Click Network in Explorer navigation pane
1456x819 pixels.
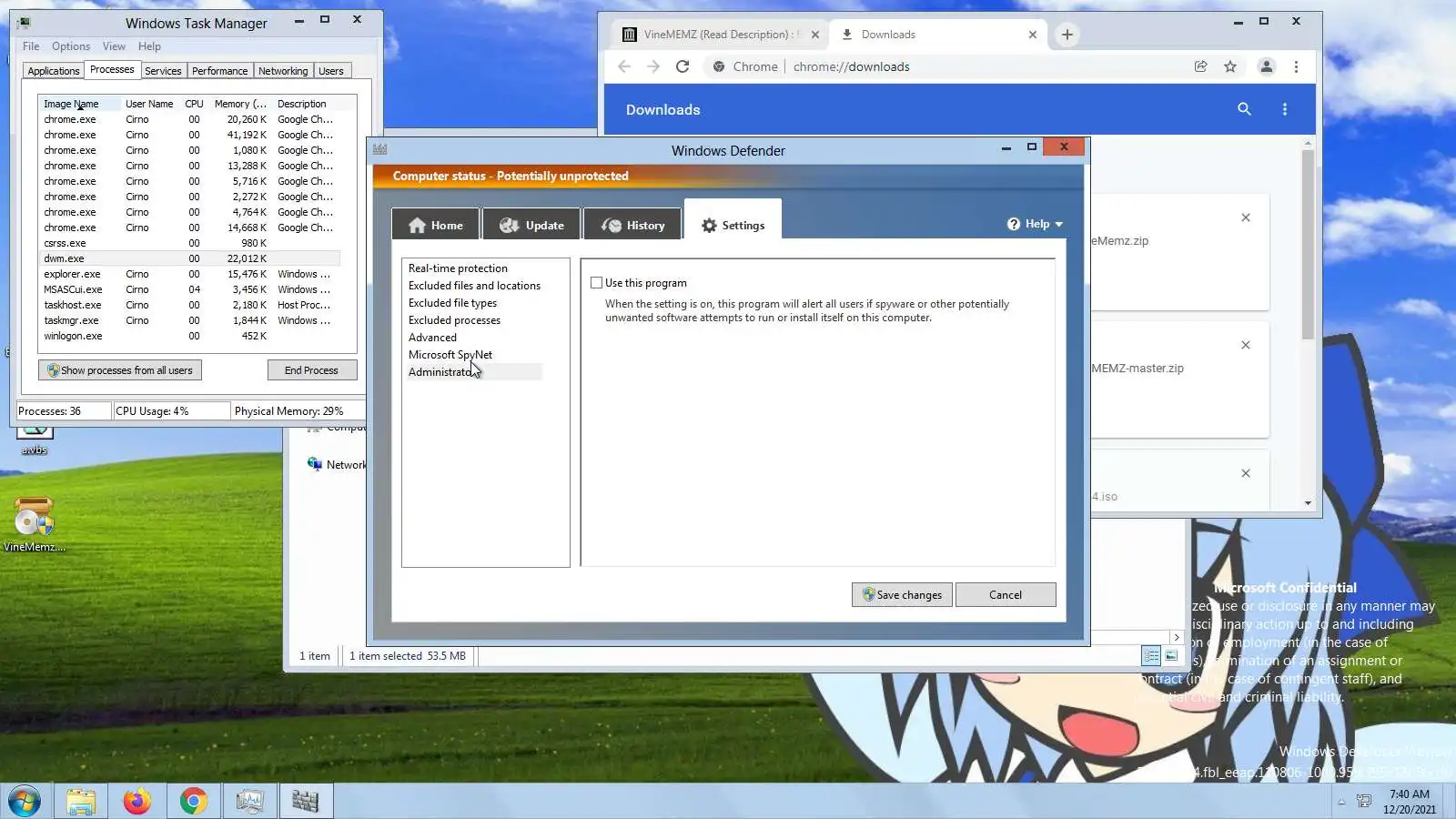coord(337,465)
